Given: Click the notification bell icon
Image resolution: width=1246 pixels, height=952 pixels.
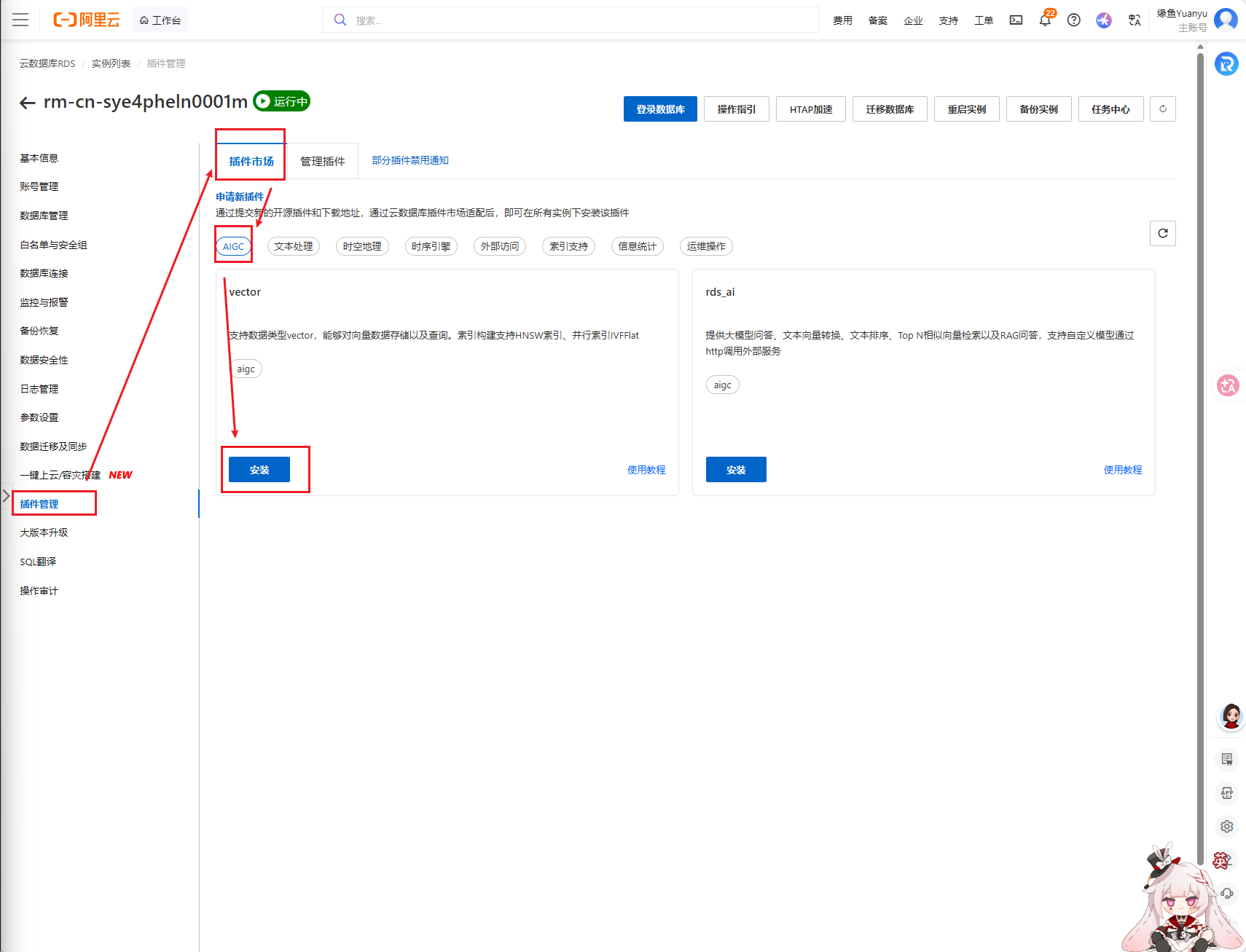Looking at the screenshot, I should point(1045,20).
